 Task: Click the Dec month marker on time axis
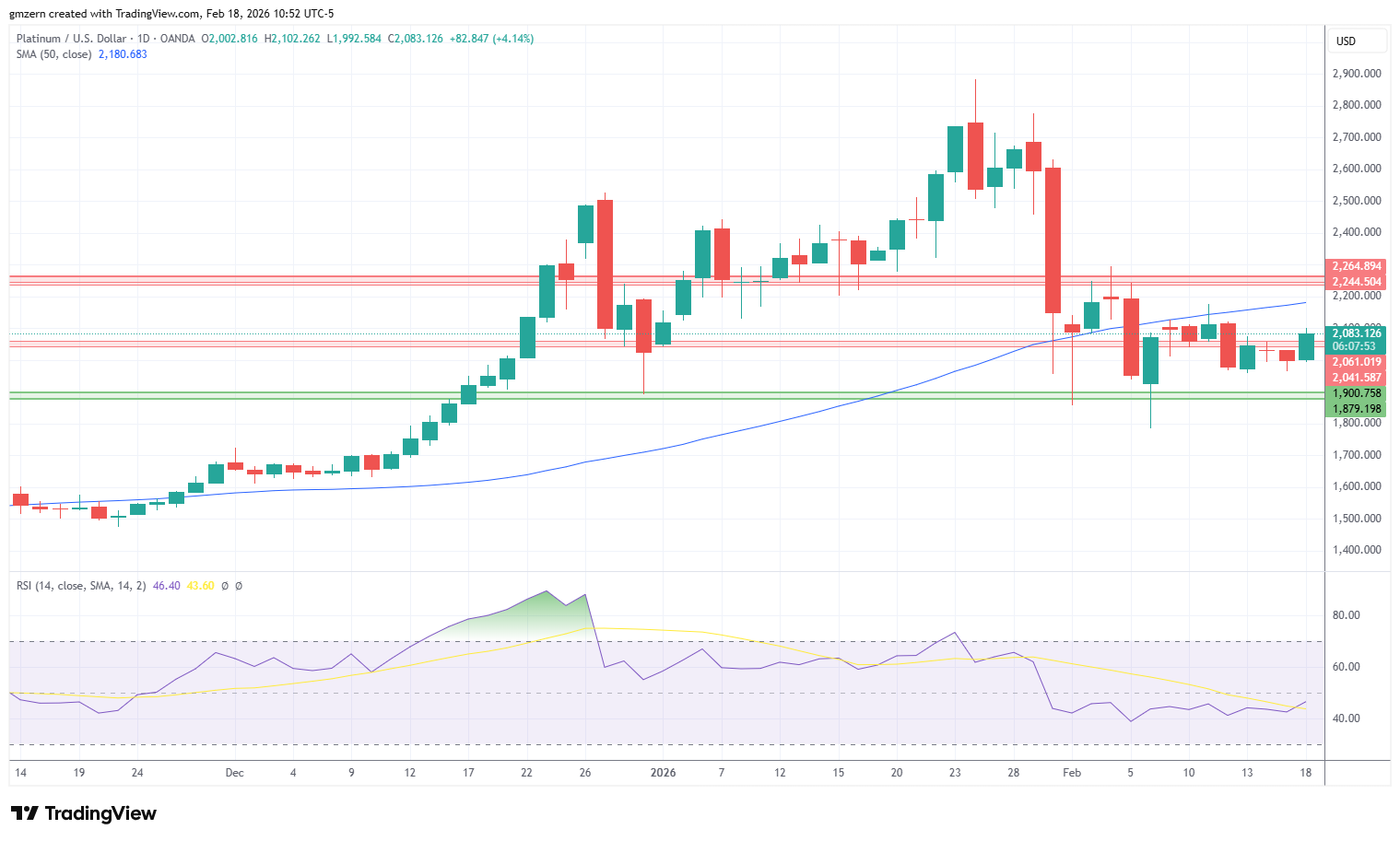pos(235,773)
